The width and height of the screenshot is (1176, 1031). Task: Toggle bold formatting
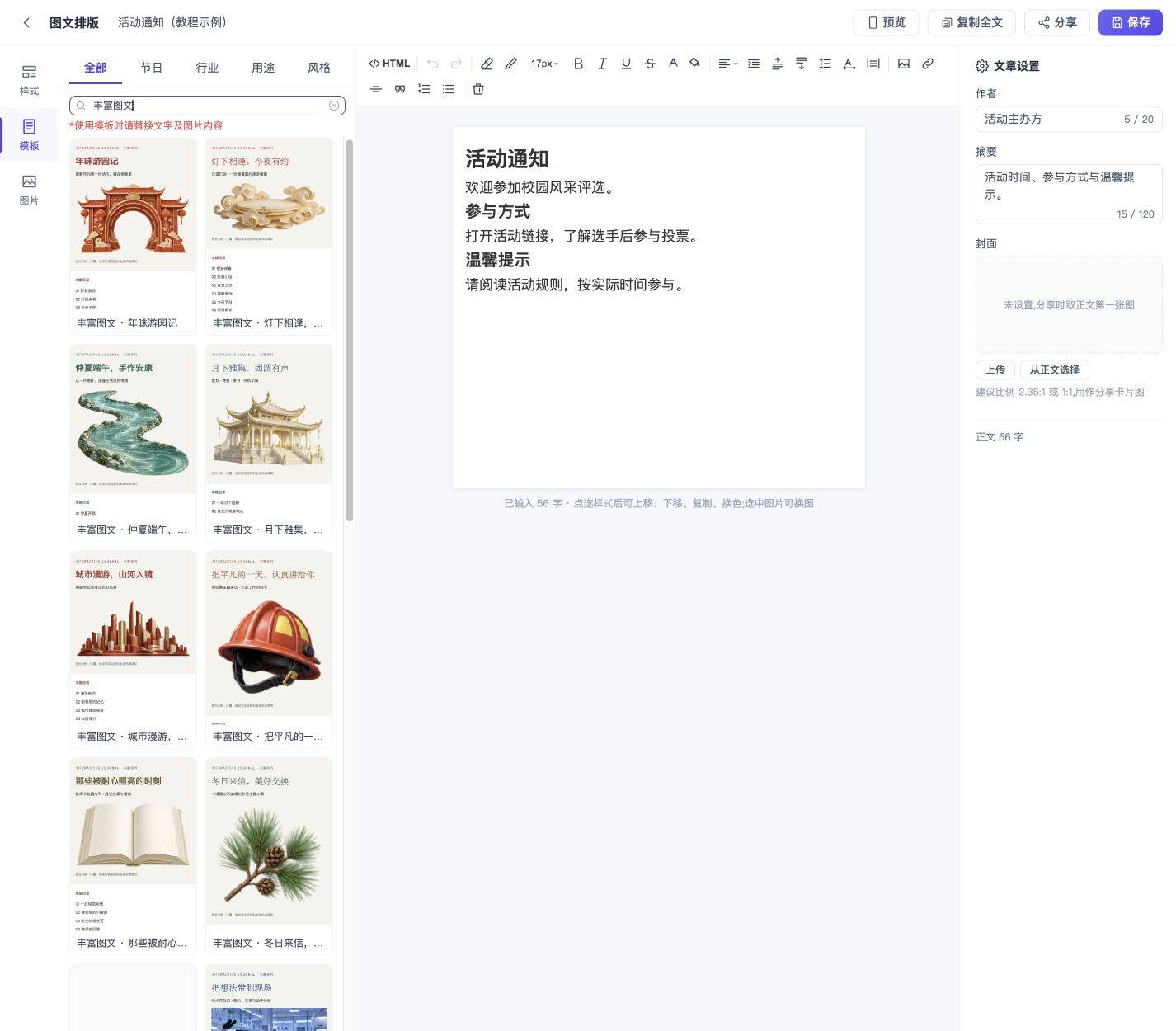point(578,64)
